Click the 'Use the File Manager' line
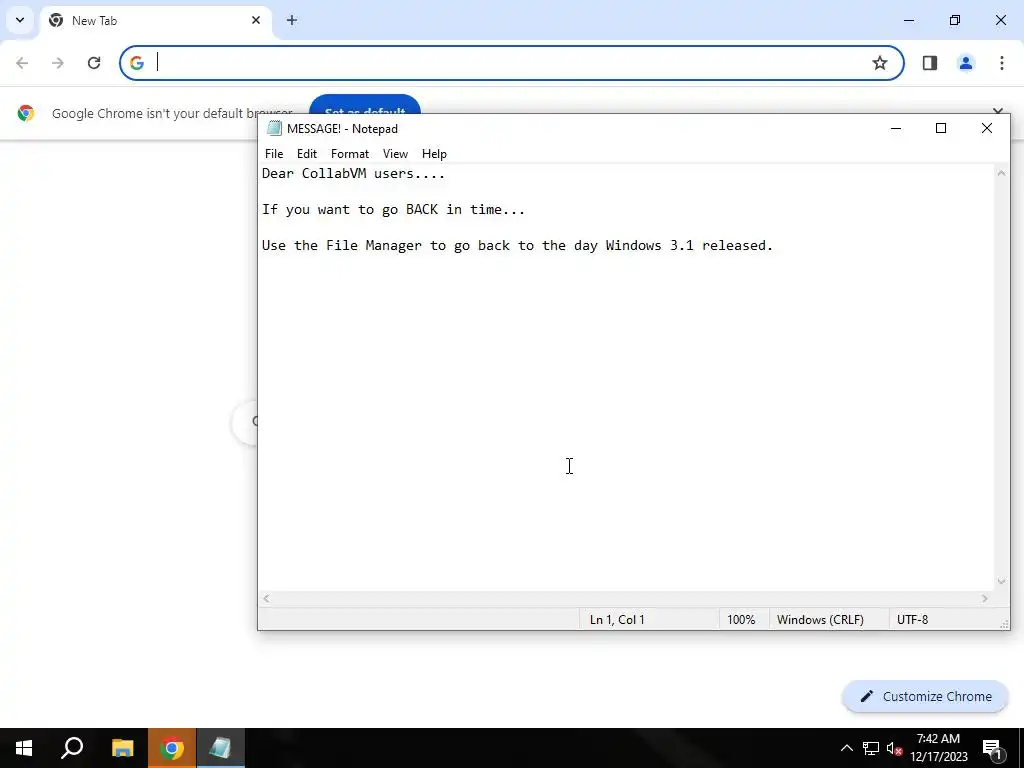Screen dimensions: 1024x768 pyautogui.click(x=517, y=246)
